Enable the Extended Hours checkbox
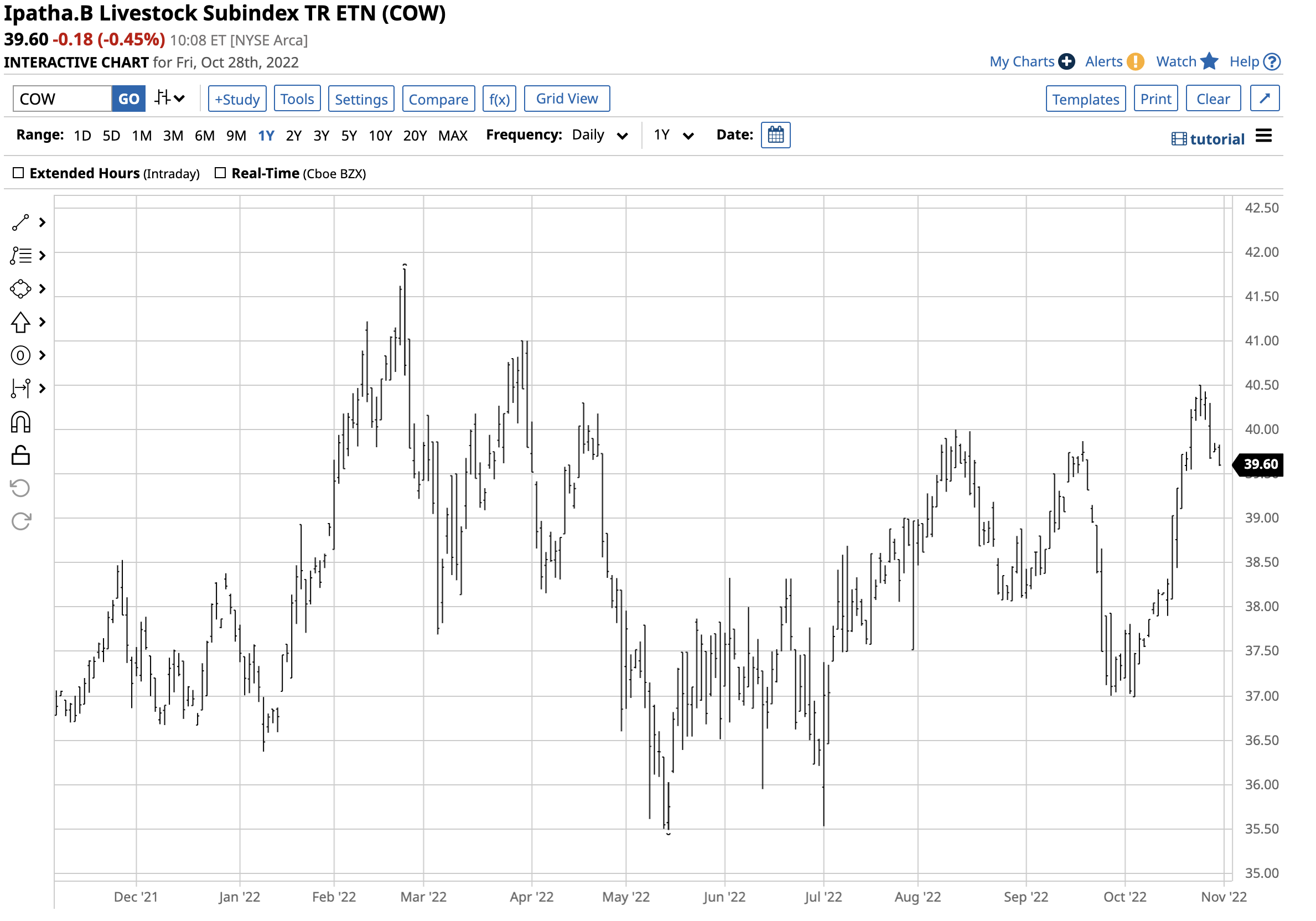This screenshot has width=1316, height=921. 18,173
